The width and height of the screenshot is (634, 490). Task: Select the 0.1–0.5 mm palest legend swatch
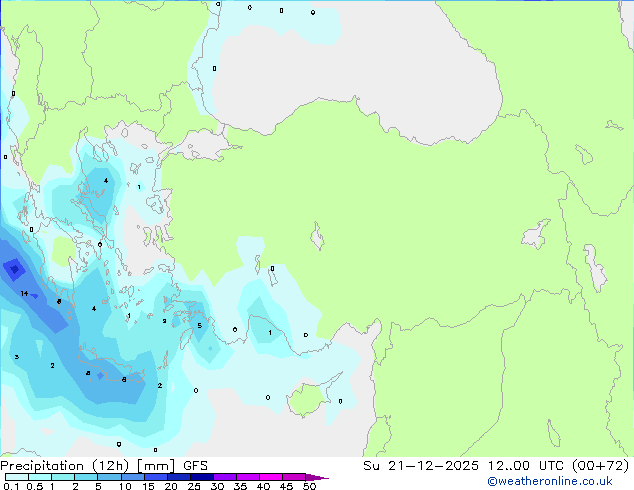coord(17,477)
